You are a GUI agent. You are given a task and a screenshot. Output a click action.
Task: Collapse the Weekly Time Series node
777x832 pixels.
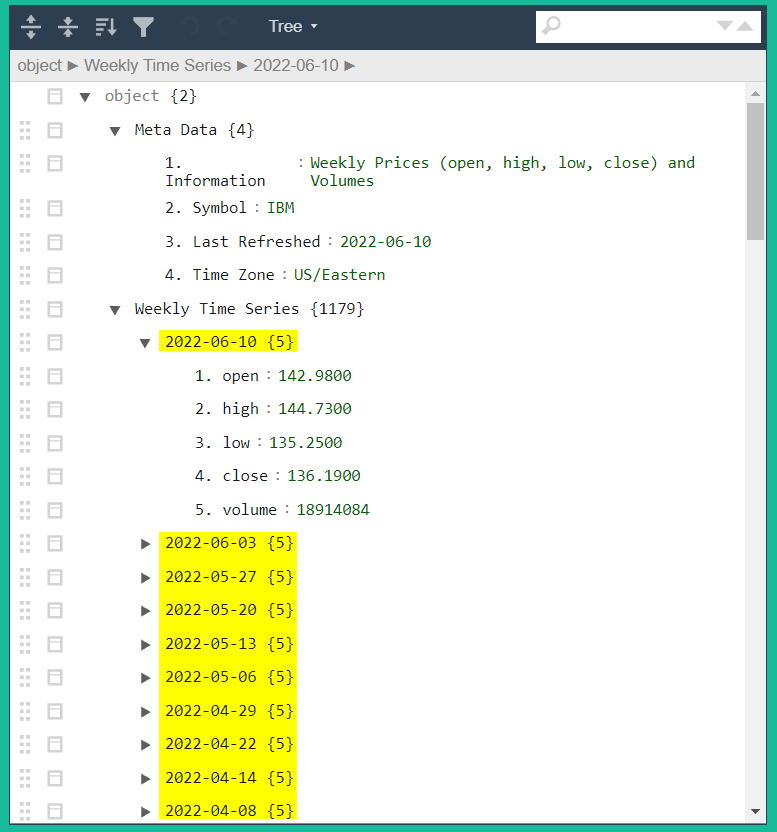tap(115, 309)
